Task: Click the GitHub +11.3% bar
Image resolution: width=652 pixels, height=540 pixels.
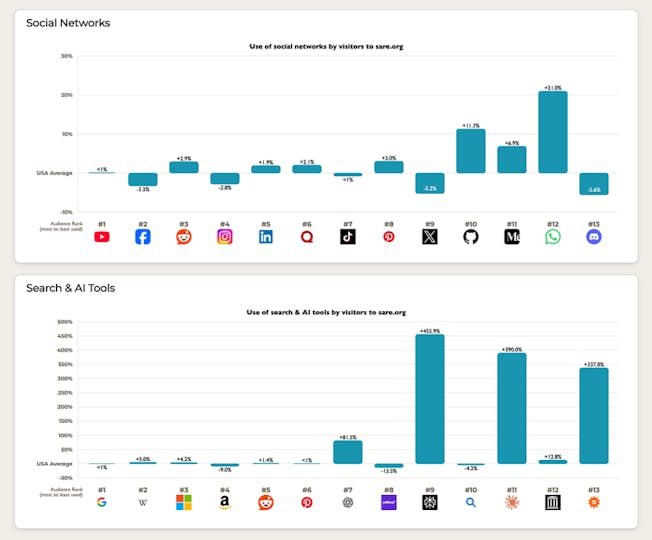Action: [x=471, y=151]
